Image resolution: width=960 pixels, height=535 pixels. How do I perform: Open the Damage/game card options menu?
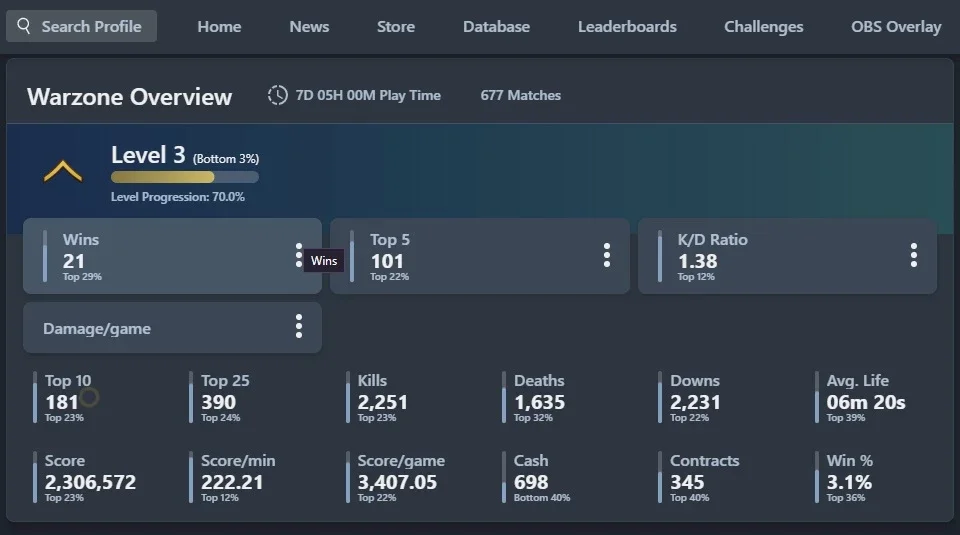tap(299, 326)
